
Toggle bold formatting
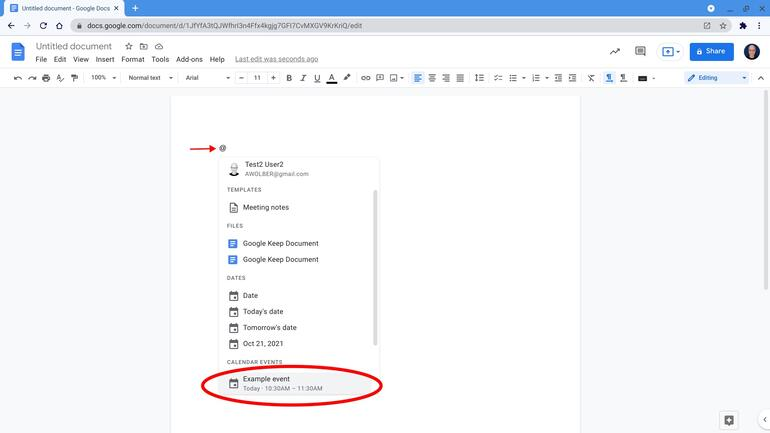click(289, 78)
